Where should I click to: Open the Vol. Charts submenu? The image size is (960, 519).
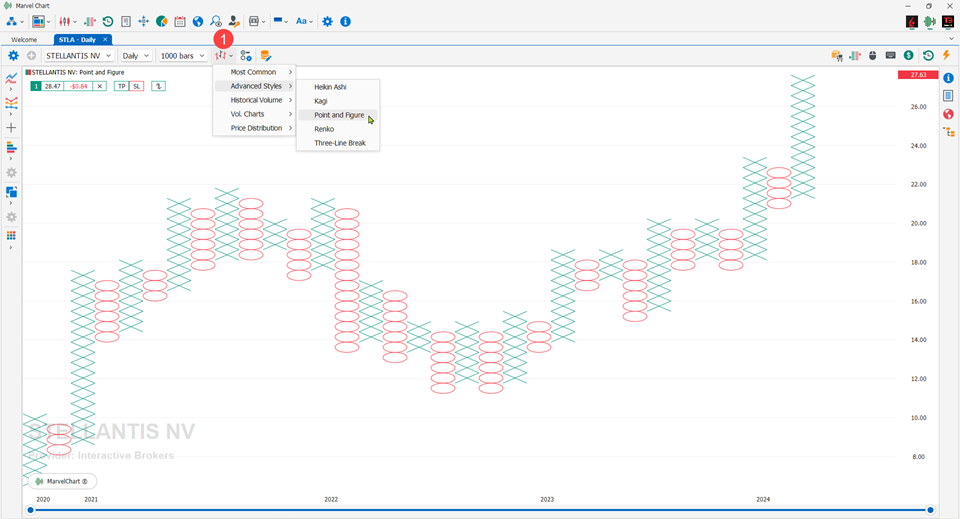pos(254,114)
